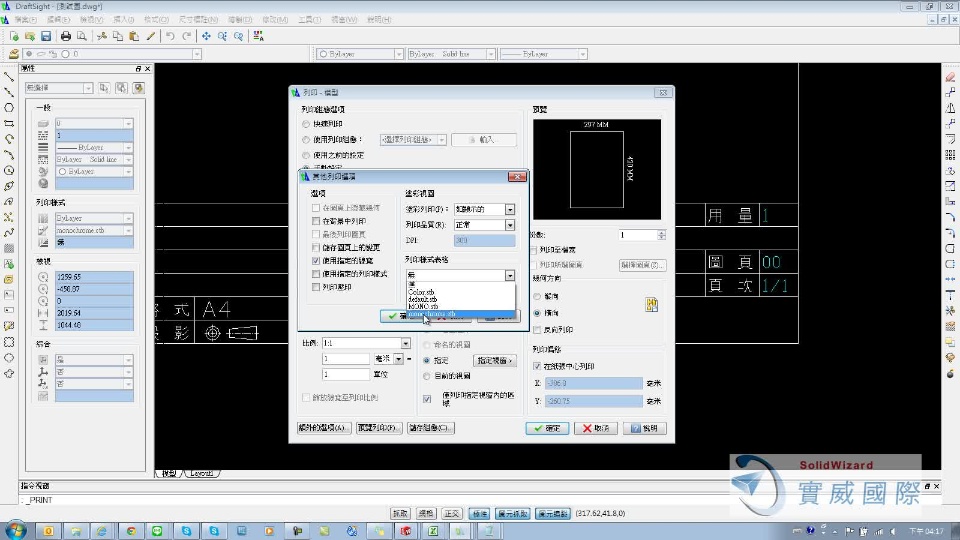The image size is (960, 540).
Task: Click the Open file toolbar icon
Action: [x=29, y=36]
